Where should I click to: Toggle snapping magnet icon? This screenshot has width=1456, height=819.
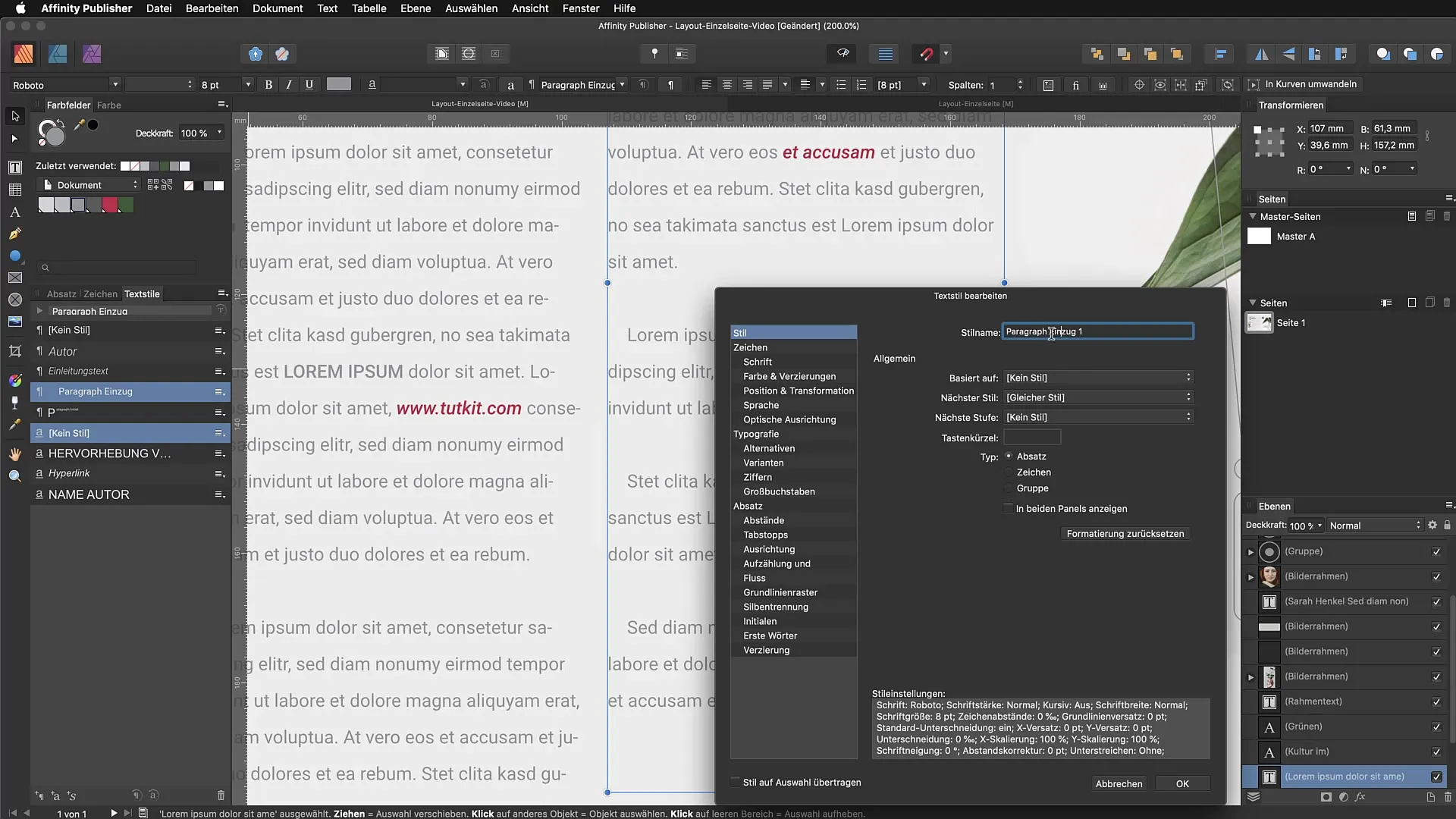[x=926, y=54]
